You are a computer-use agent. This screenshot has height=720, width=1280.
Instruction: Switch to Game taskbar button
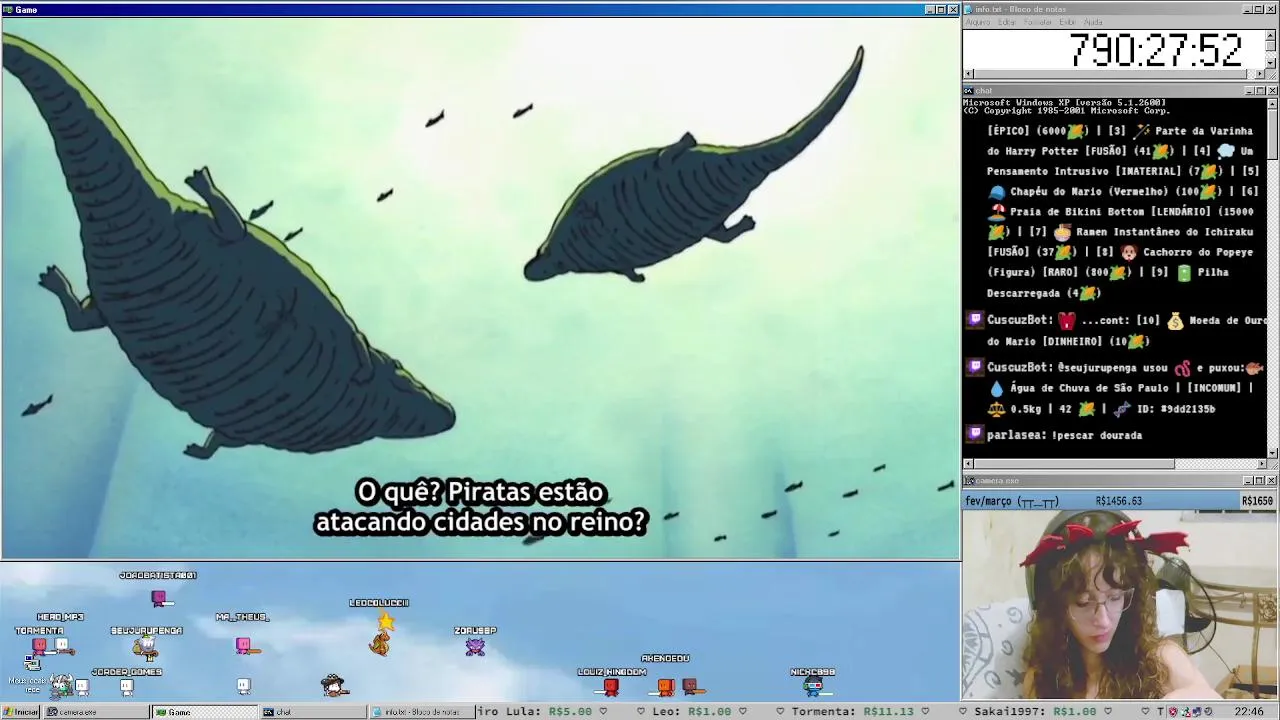tap(205, 712)
